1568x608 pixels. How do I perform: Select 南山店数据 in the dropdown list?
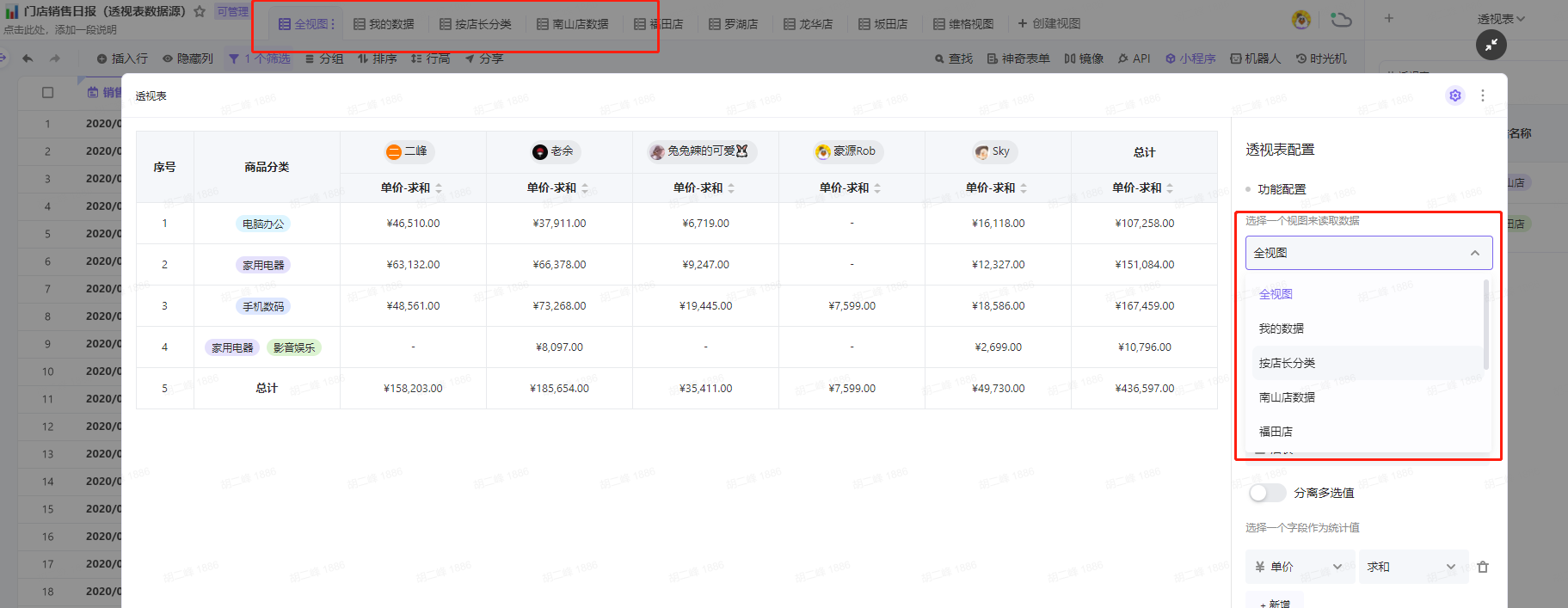click(x=1287, y=397)
